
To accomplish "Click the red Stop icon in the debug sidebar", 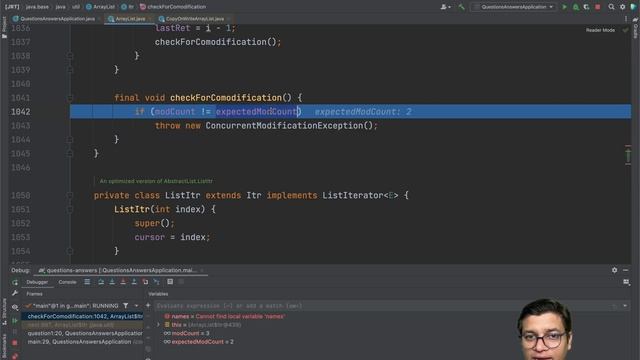I will pyautogui.click(x=15, y=343).
